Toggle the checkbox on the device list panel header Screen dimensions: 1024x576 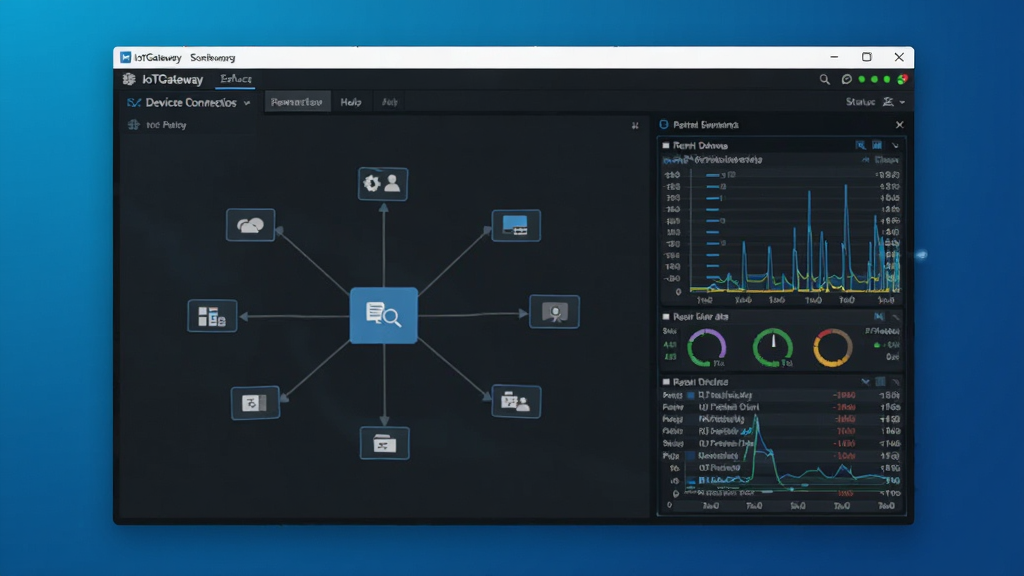coord(666,382)
